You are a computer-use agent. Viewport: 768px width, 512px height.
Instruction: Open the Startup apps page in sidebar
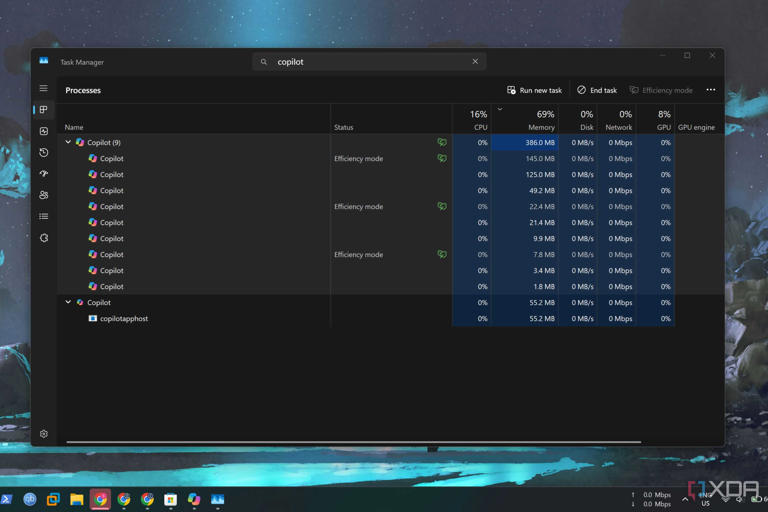coord(44,173)
